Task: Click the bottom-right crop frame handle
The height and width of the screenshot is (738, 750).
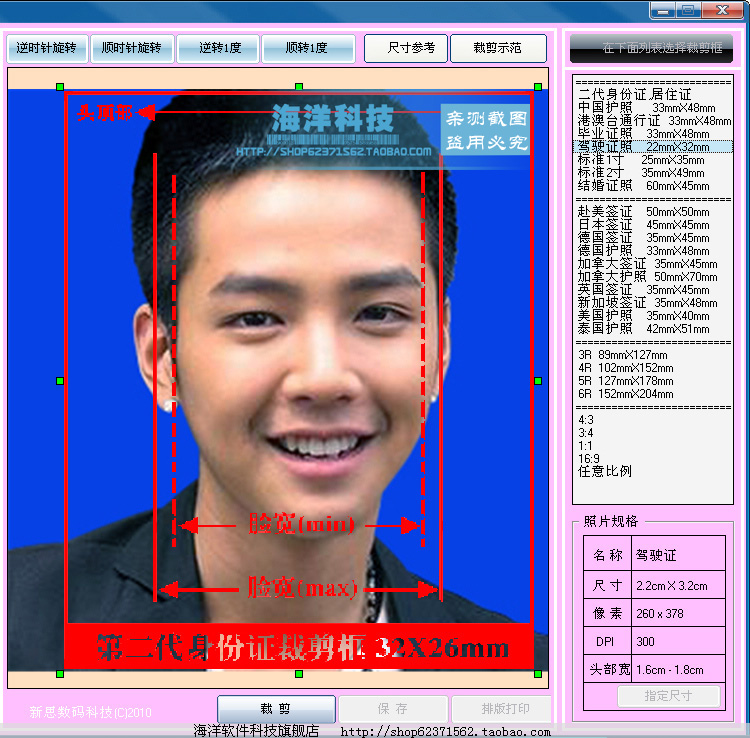Action: pyautogui.click(x=538, y=674)
